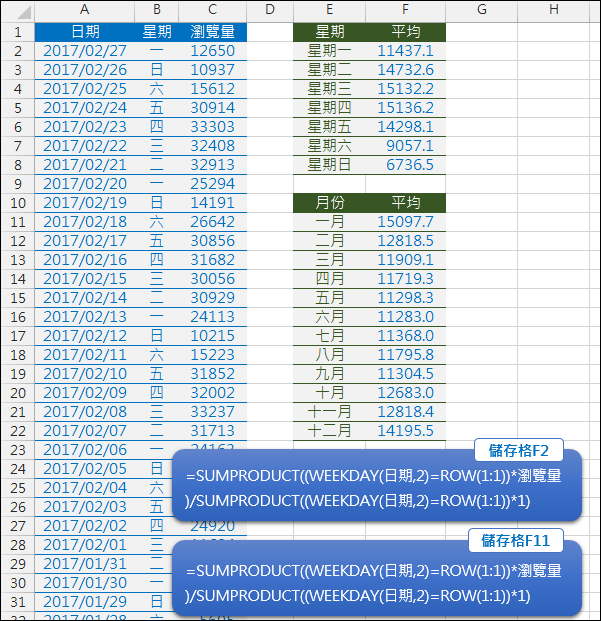This screenshot has width=601, height=621.
Task: Click the 儲存格F2 callout label
Action: click(519, 450)
